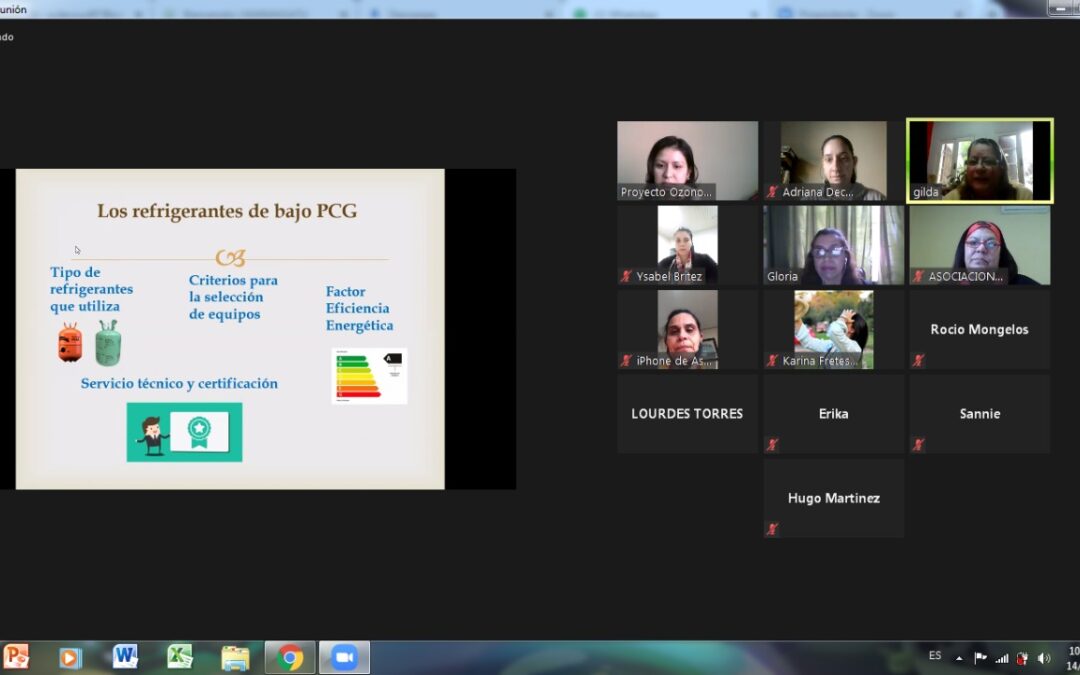Image resolution: width=1080 pixels, height=675 pixels.
Task: Click the shared slide presentation area
Action: pyautogui.click(x=230, y=328)
